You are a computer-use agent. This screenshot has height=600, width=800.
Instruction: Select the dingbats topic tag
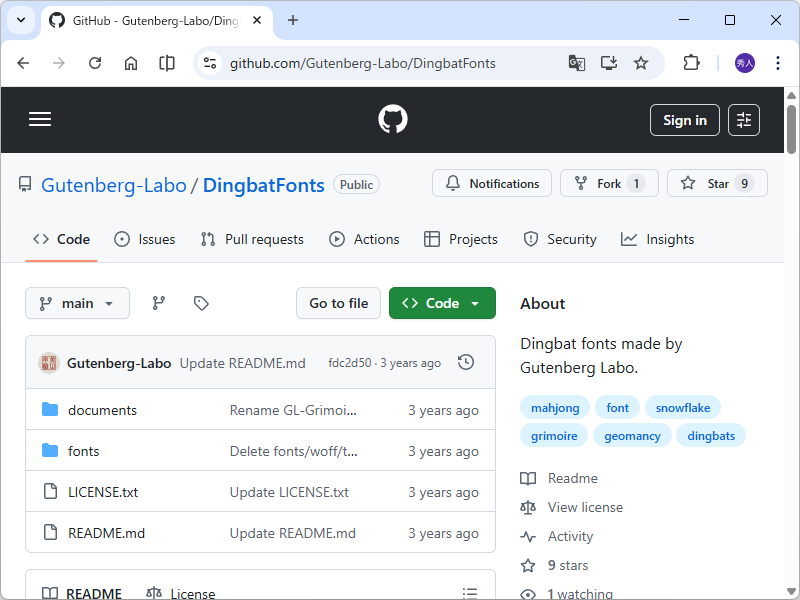(711, 436)
